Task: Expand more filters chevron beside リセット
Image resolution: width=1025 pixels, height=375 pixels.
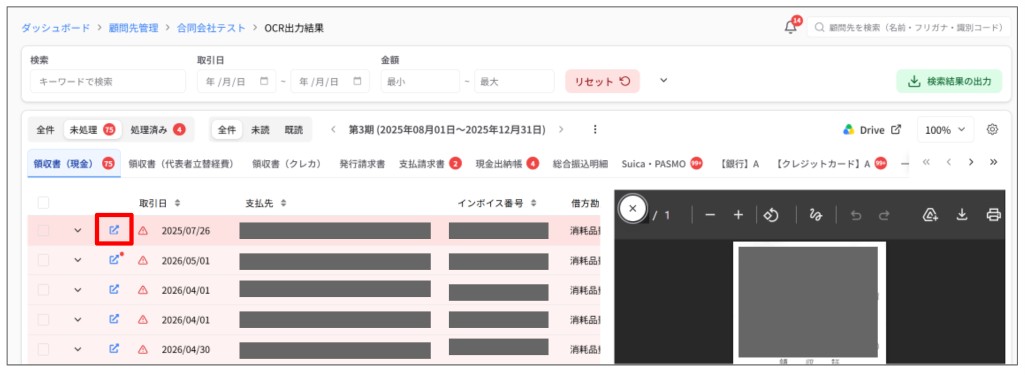Action: 664,80
